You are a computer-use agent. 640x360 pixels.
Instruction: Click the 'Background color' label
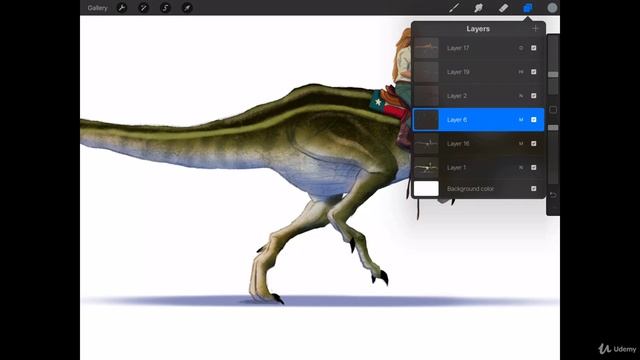tap(470, 189)
